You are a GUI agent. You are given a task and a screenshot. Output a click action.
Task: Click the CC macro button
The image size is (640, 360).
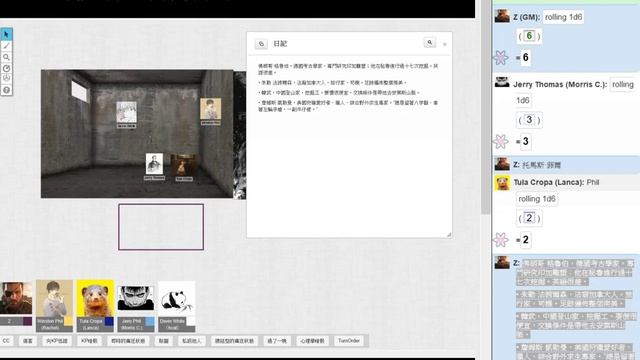pyautogui.click(x=6, y=341)
